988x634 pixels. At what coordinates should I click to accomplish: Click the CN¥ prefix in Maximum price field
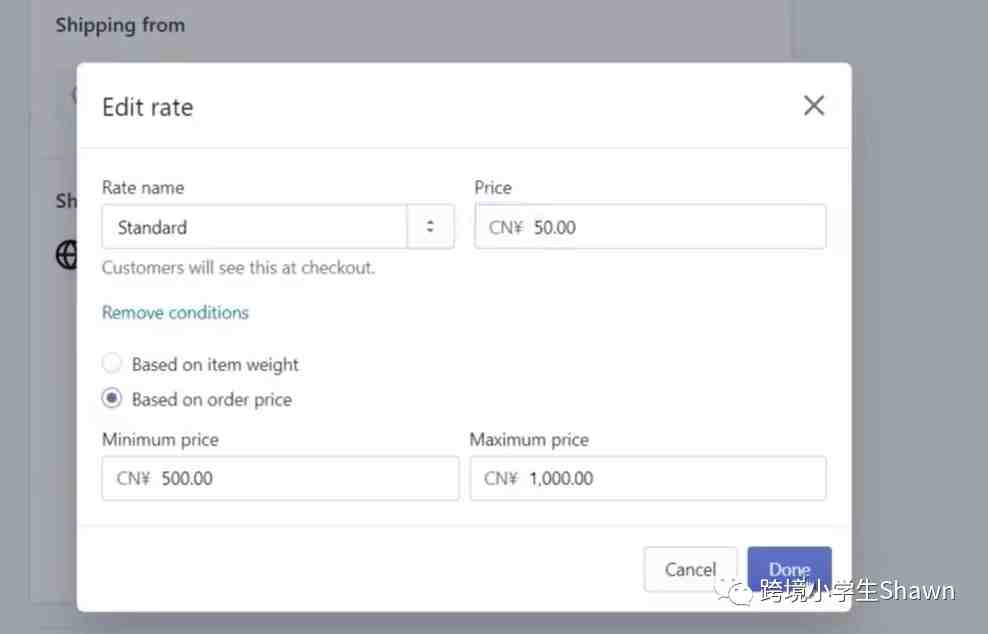[x=501, y=478]
